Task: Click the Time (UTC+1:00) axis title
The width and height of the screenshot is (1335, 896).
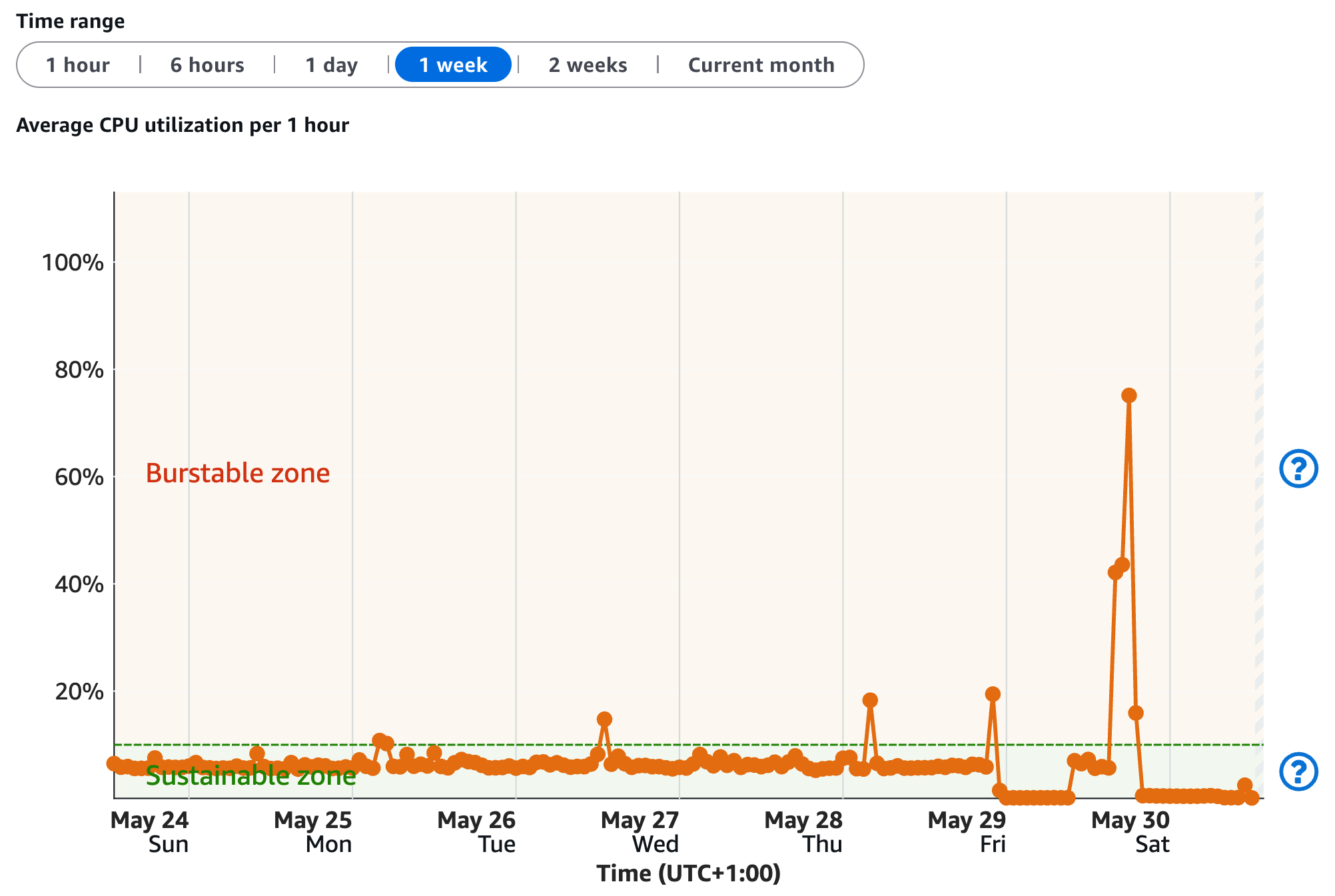Action: [688, 873]
